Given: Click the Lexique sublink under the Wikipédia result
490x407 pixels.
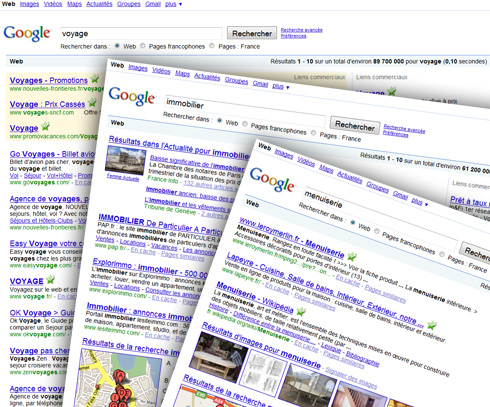Looking at the screenshot, I should pyautogui.click(x=331, y=348).
